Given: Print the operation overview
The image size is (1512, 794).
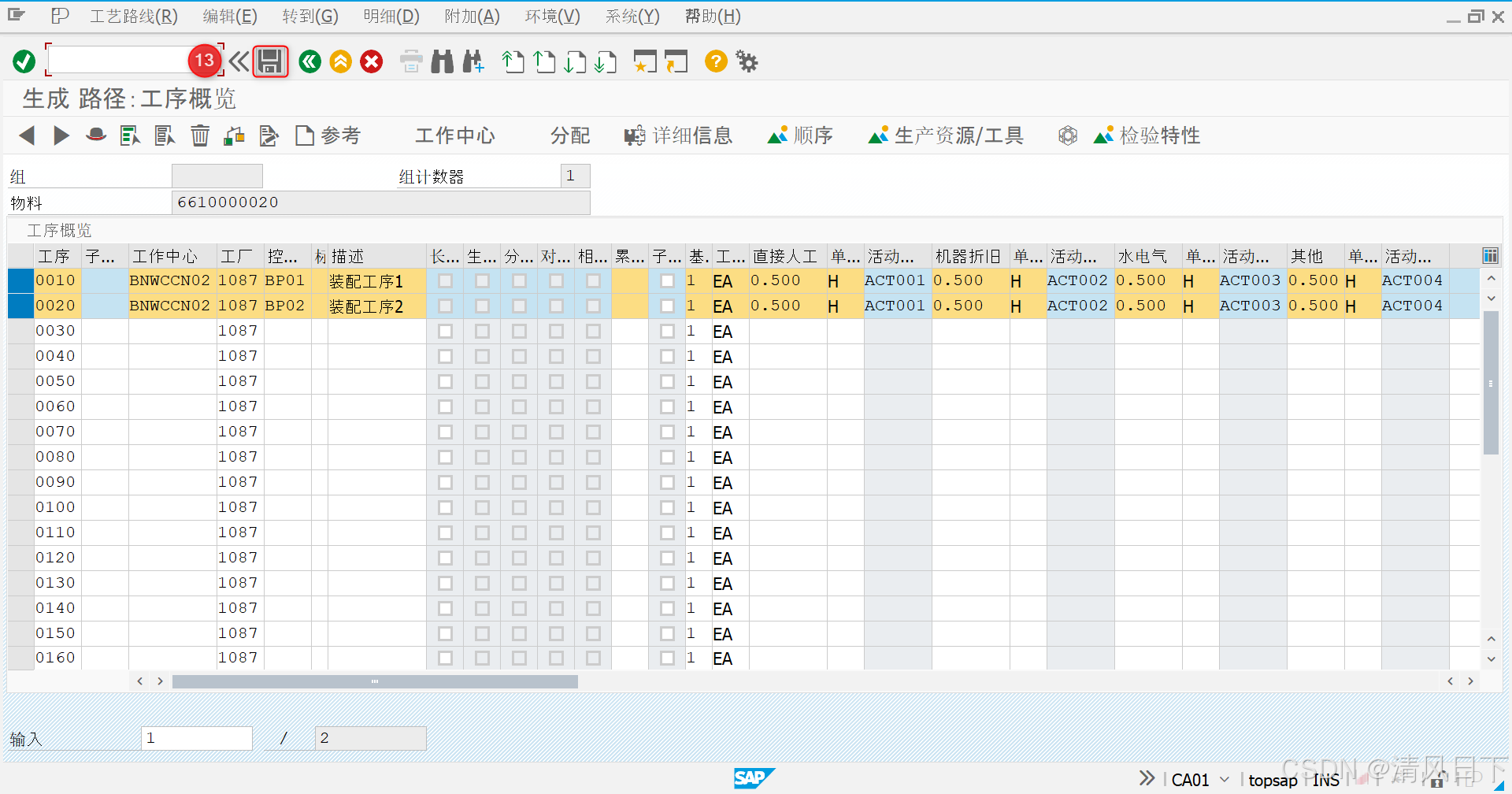Looking at the screenshot, I should (x=410, y=61).
